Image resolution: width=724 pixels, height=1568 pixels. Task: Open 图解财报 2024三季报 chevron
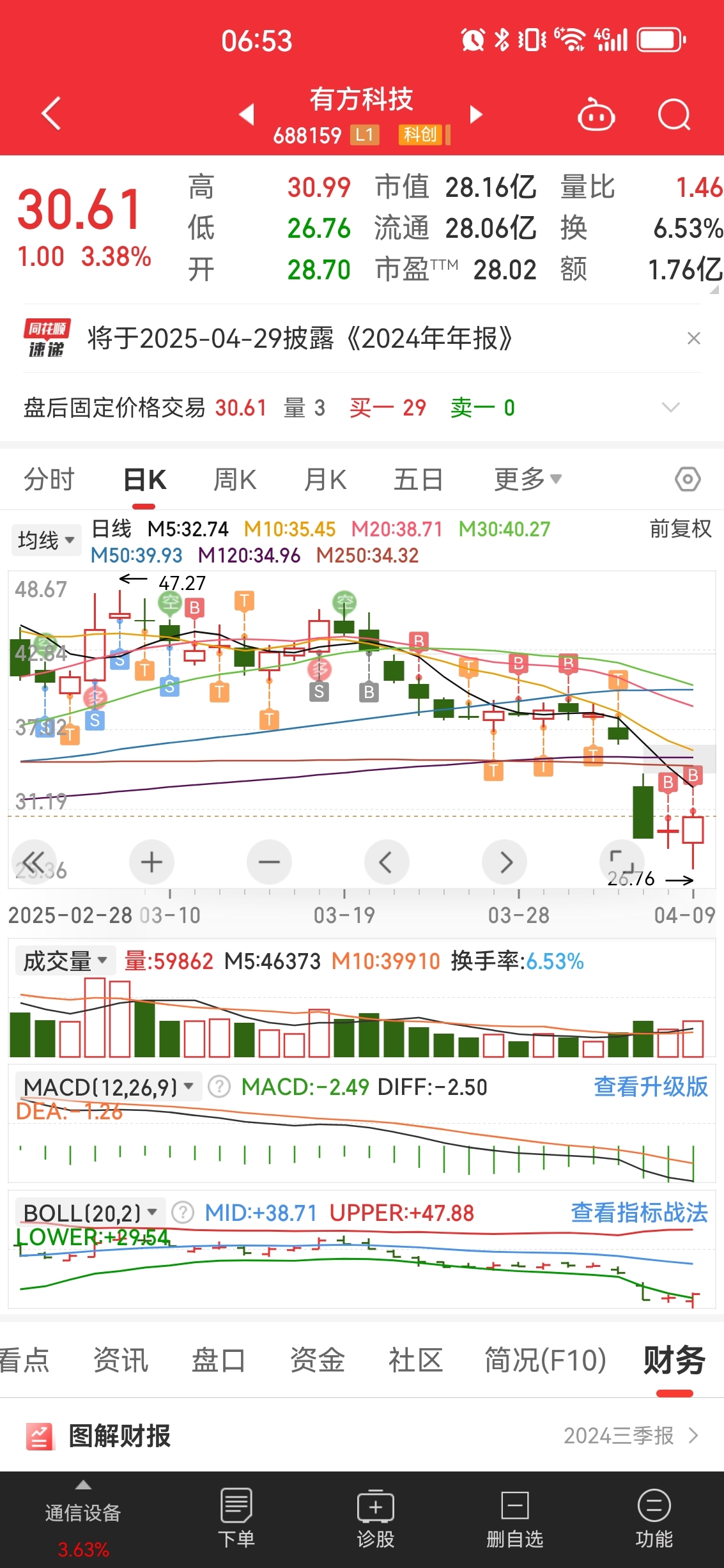click(694, 1436)
